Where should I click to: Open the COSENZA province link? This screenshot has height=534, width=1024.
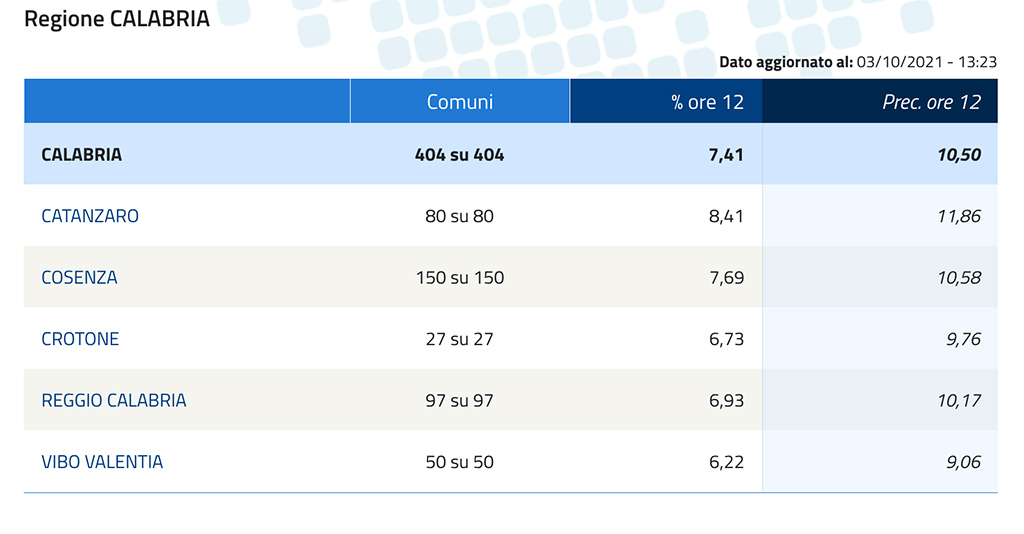coord(79,278)
